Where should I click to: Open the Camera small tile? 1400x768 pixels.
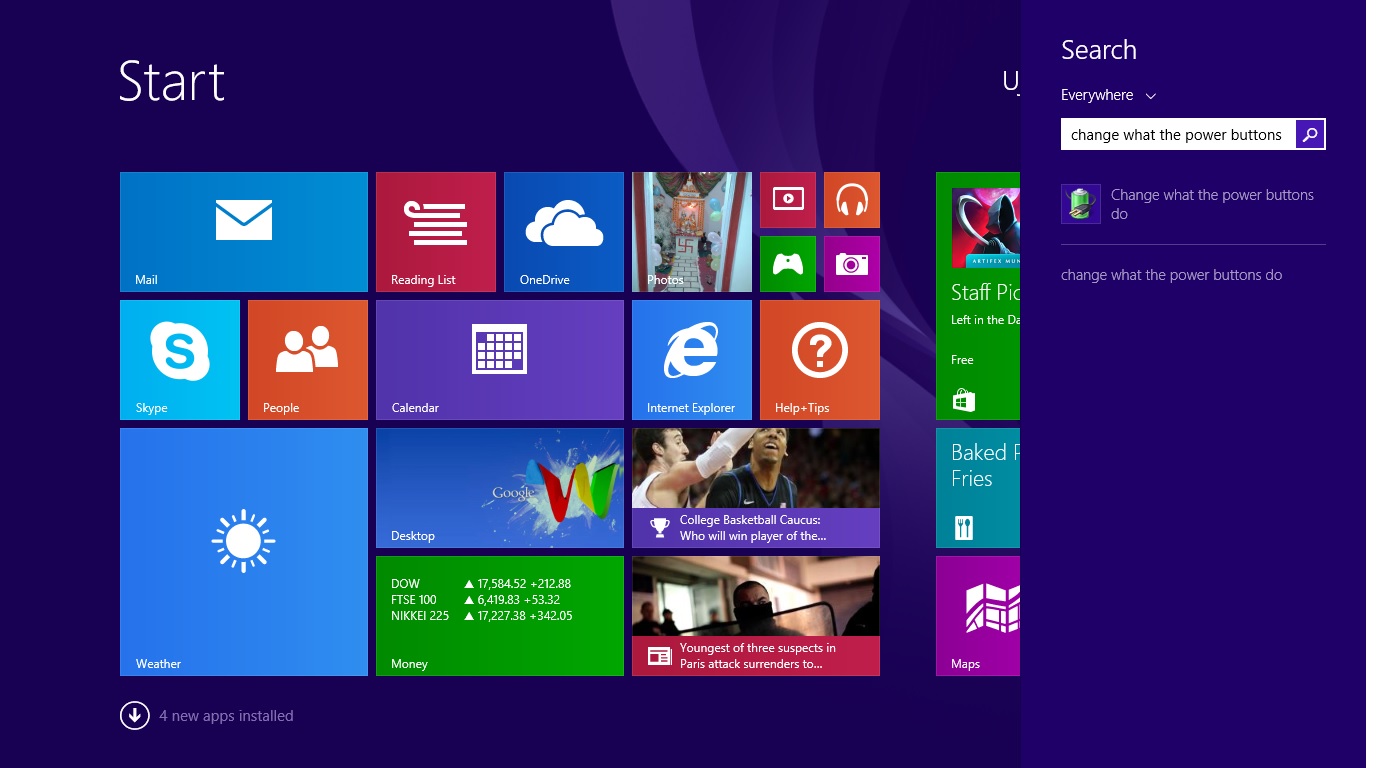[852, 264]
